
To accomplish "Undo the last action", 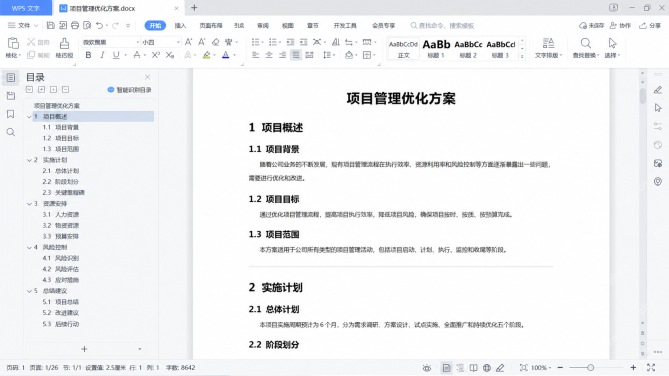I will 99,26.
